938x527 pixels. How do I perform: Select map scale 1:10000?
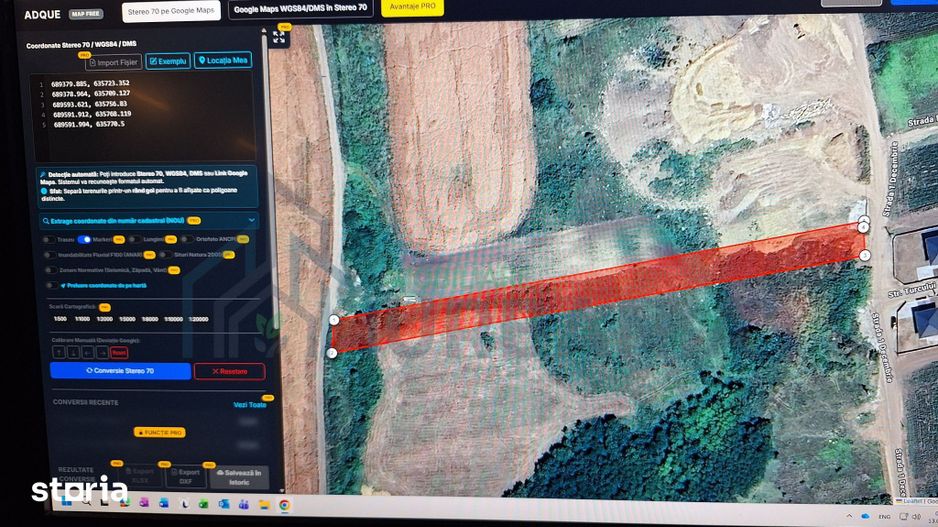pyautogui.click(x=173, y=319)
